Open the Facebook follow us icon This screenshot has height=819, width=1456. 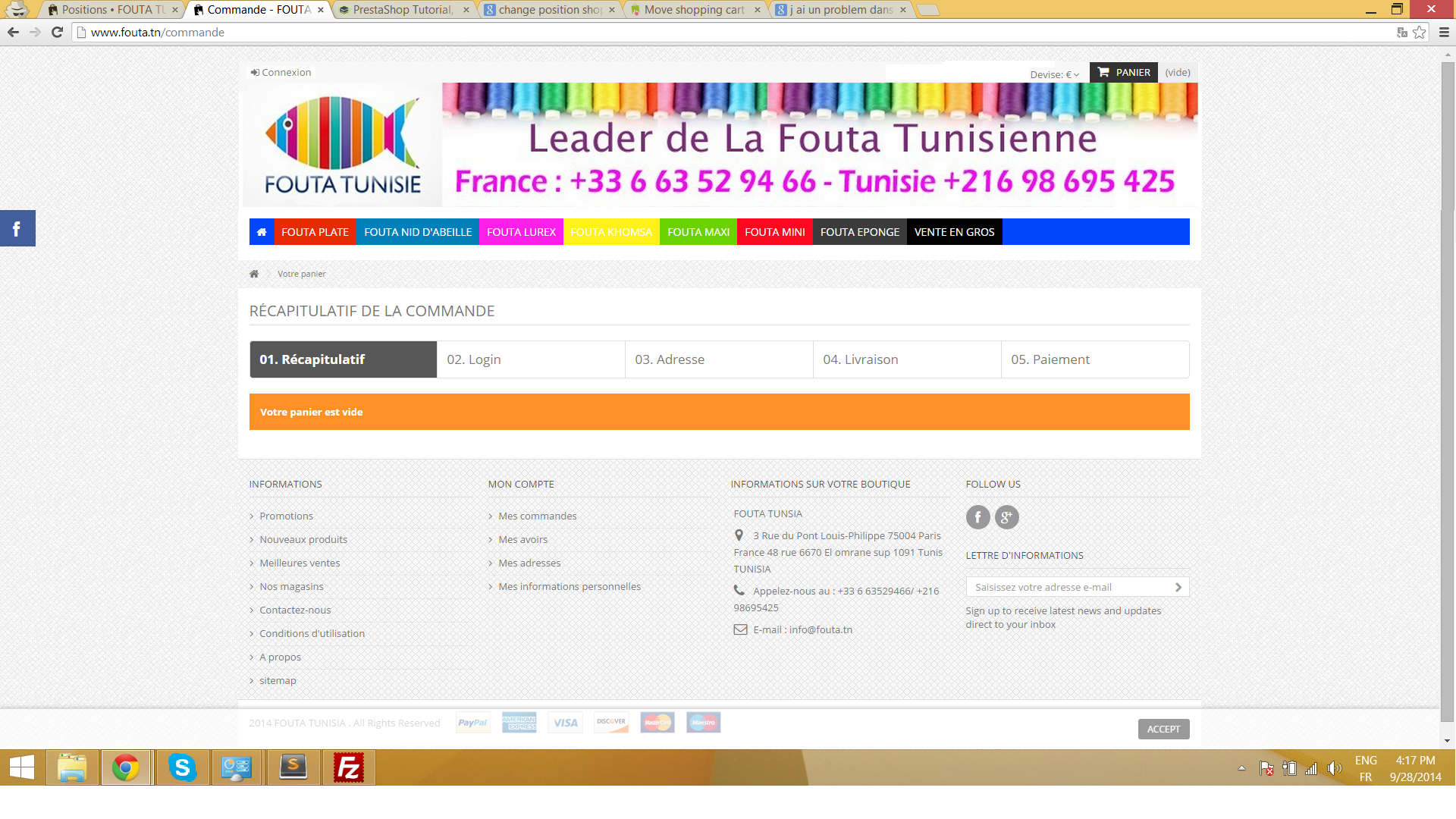(x=977, y=517)
